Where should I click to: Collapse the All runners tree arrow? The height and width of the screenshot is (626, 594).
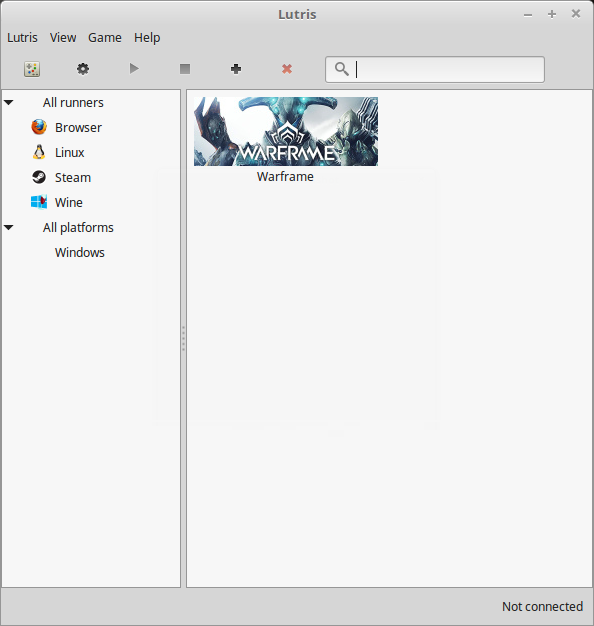pos(9,103)
